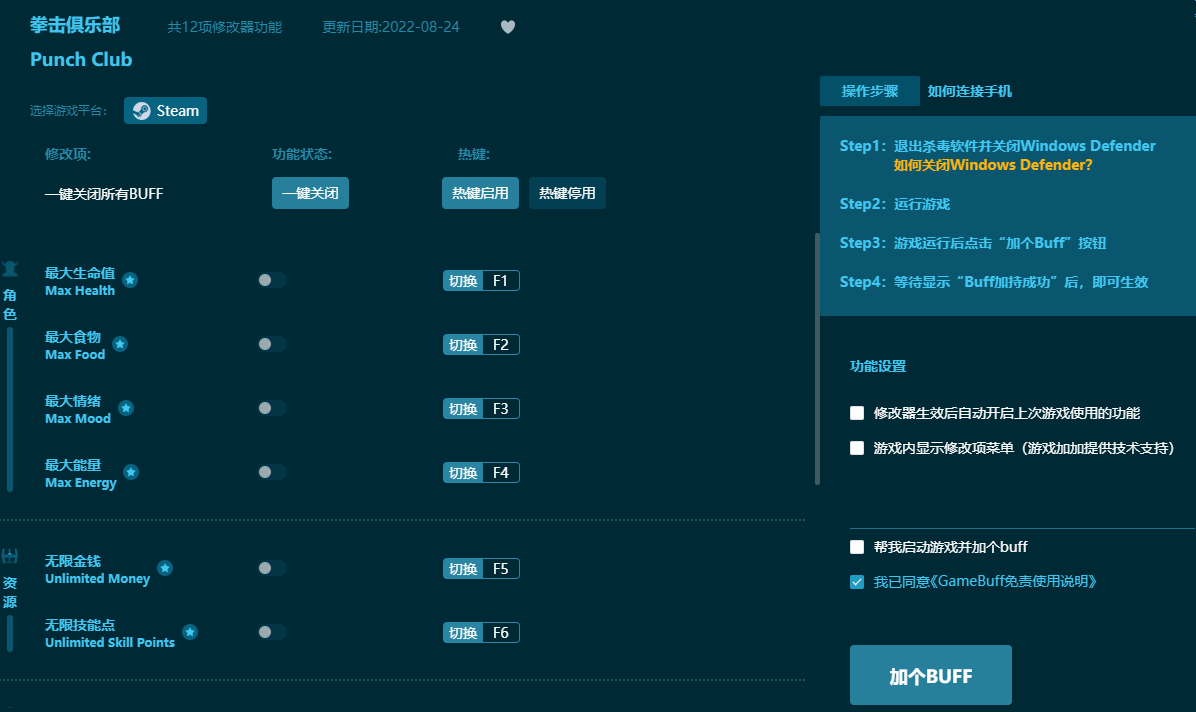1196x712 pixels.
Task: Click the star icon beside Max Food
Action: 120,344
